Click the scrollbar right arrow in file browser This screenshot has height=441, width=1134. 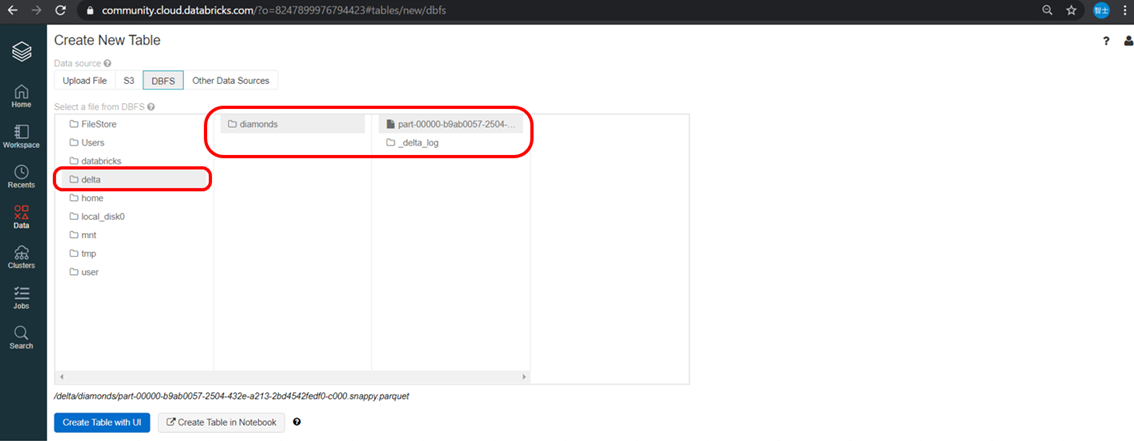pyautogui.click(x=525, y=377)
